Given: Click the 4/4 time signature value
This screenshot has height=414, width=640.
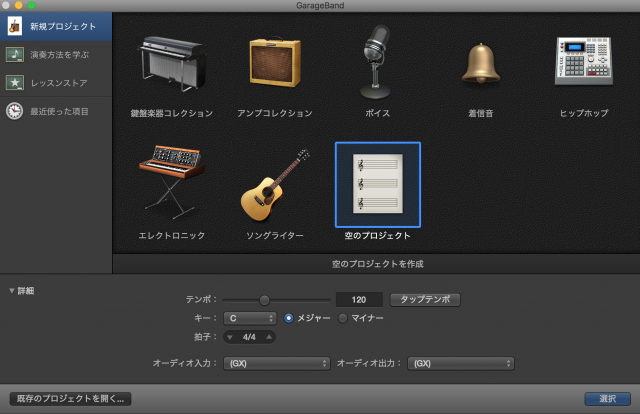Looking at the screenshot, I should coord(249,337).
